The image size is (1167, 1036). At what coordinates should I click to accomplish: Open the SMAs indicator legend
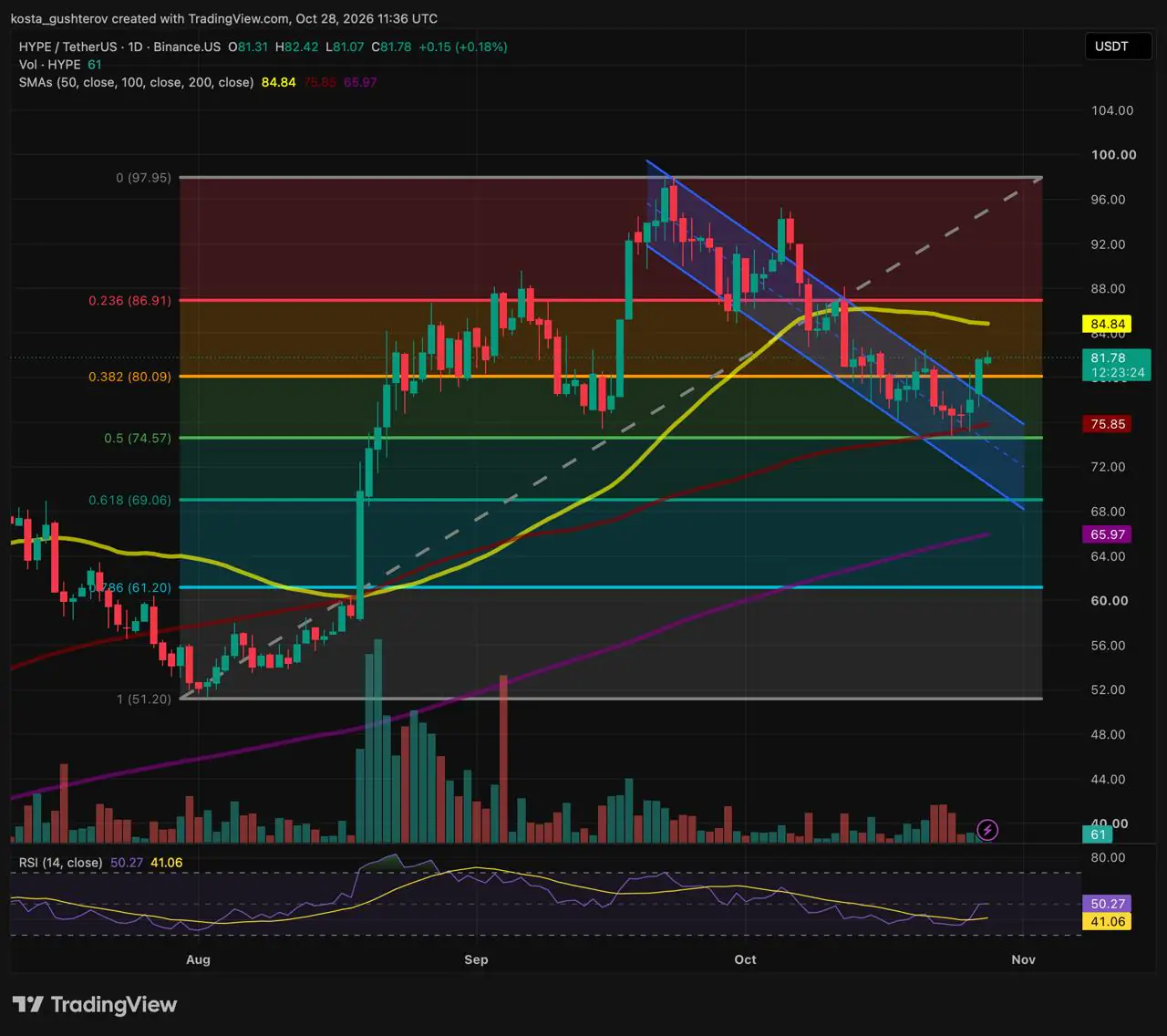click(136, 82)
